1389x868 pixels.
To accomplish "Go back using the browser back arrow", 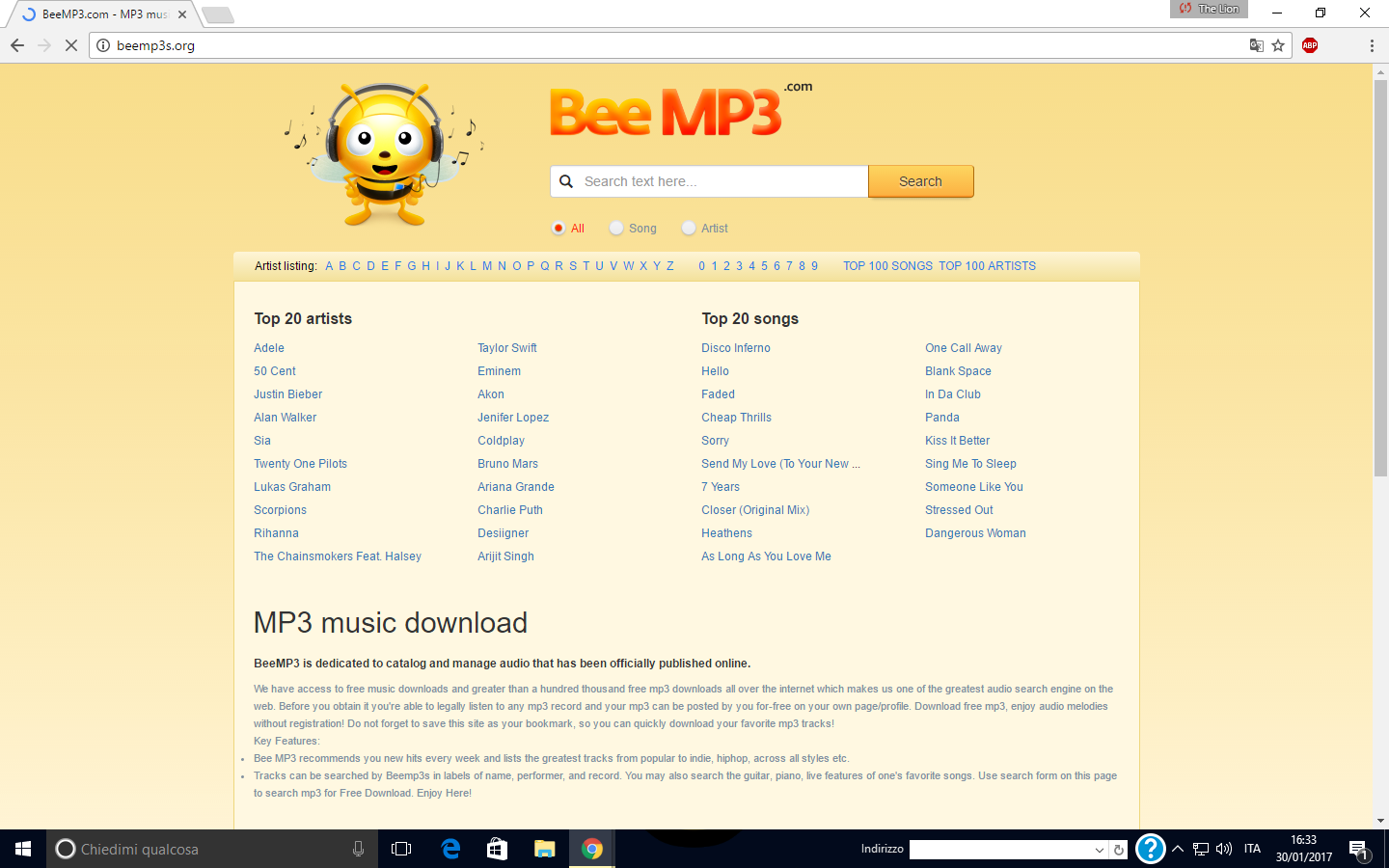I will tap(17, 45).
